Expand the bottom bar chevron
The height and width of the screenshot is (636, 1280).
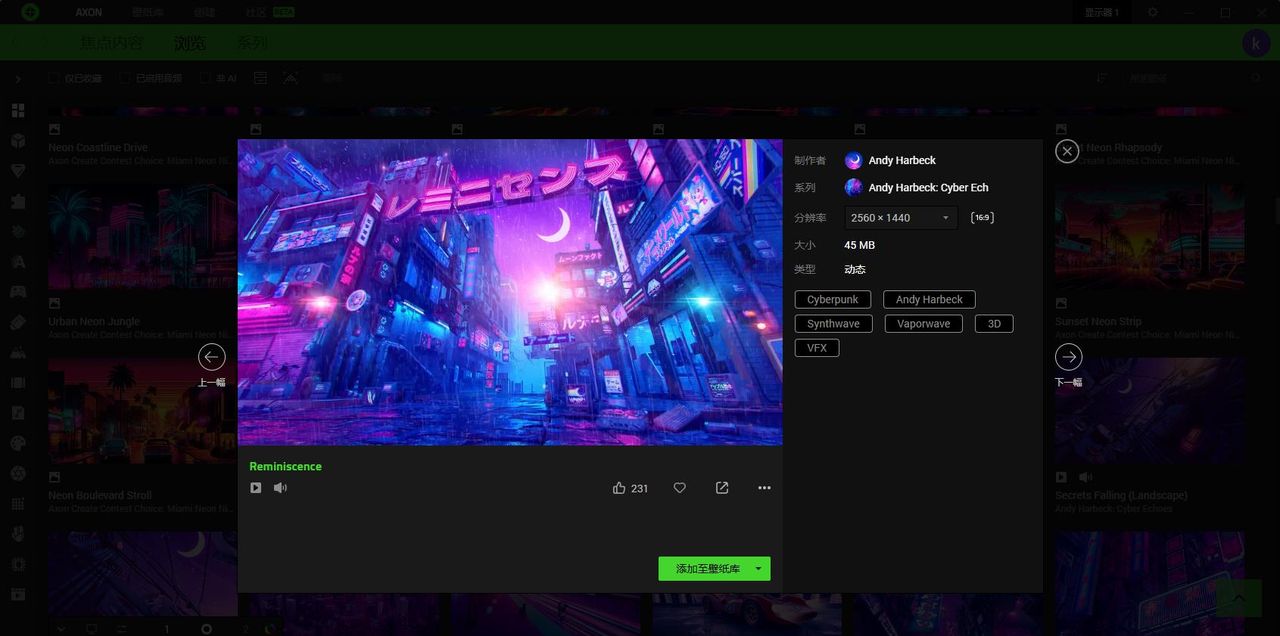[62, 629]
